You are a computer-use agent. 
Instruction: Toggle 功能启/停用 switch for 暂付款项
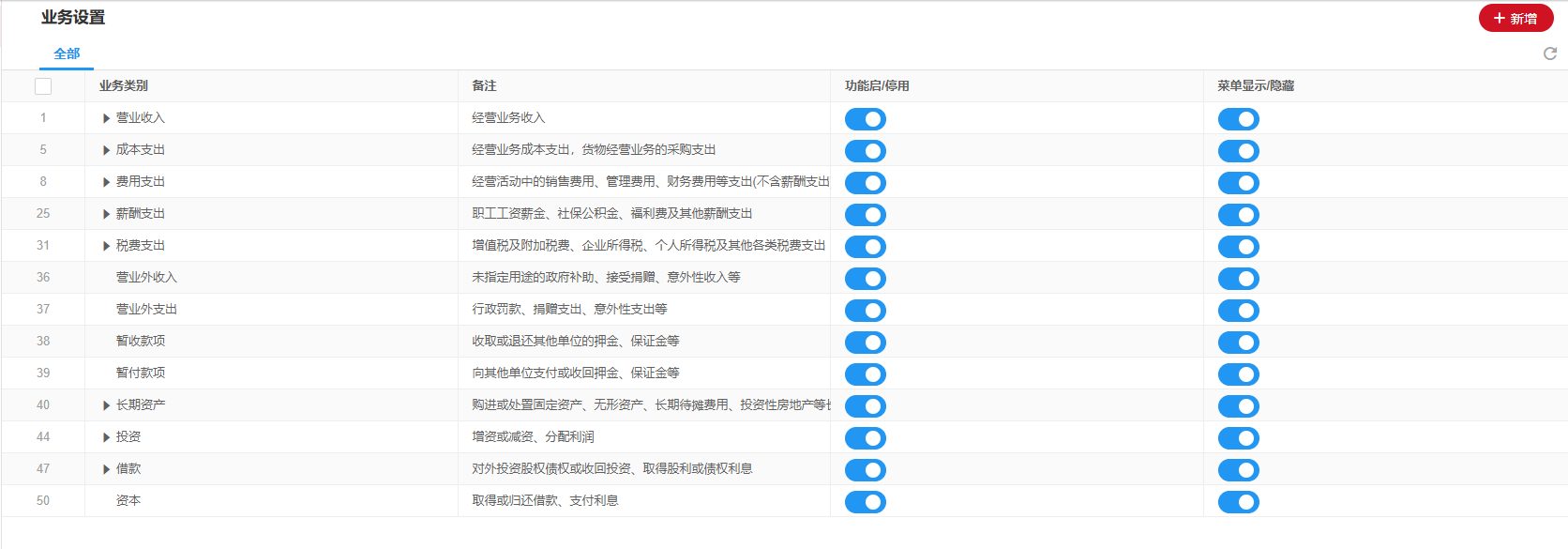tap(866, 374)
